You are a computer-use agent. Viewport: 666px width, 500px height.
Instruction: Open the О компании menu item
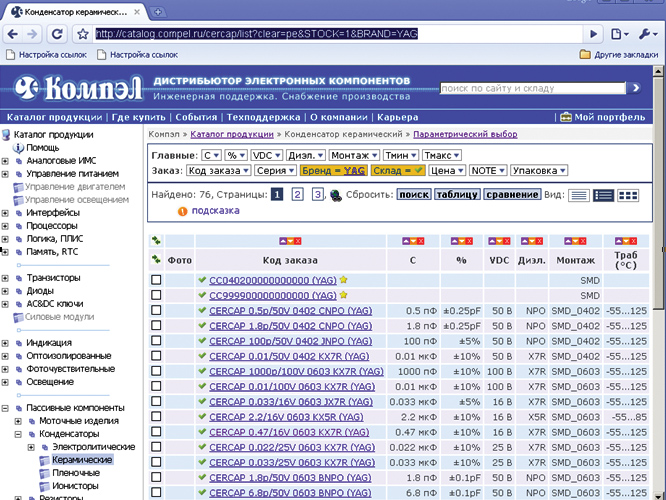[339, 117]
